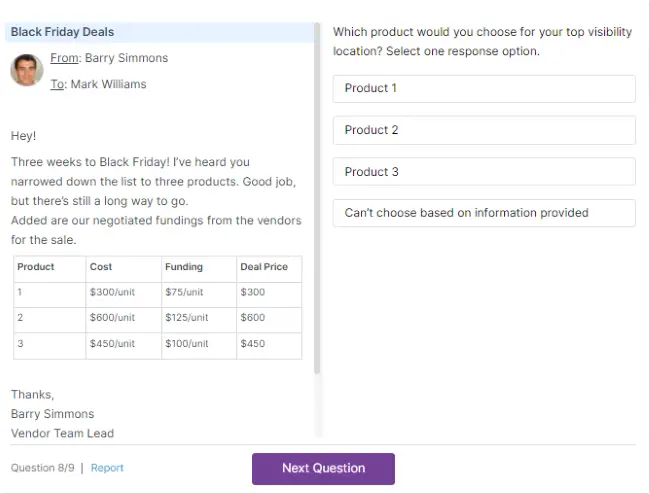Click the Product column header
The width and height of the screenshot is (650, 494).
point(36,267)
